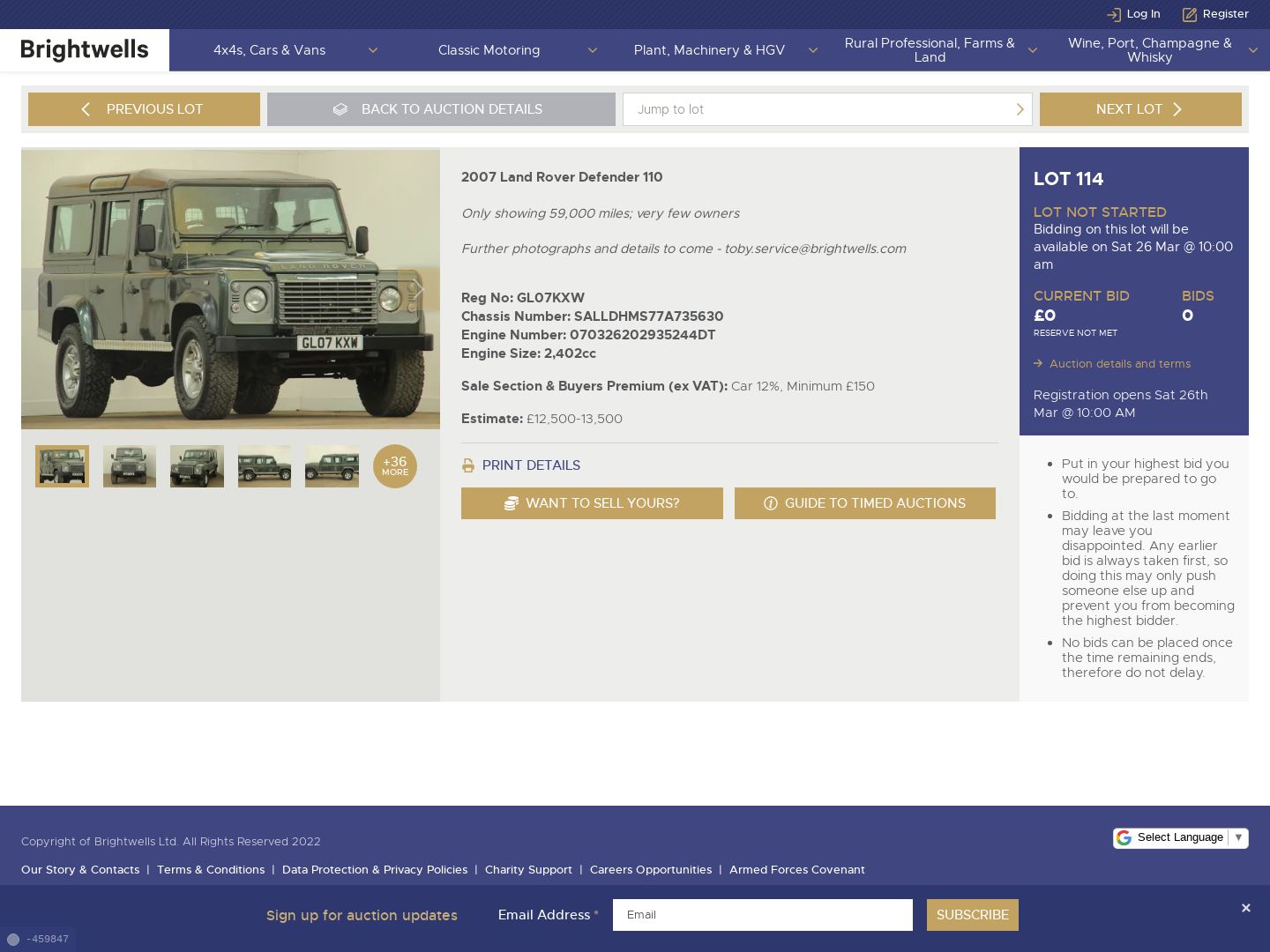
Task: Click the Log In link
Action: pos(1143,14)
